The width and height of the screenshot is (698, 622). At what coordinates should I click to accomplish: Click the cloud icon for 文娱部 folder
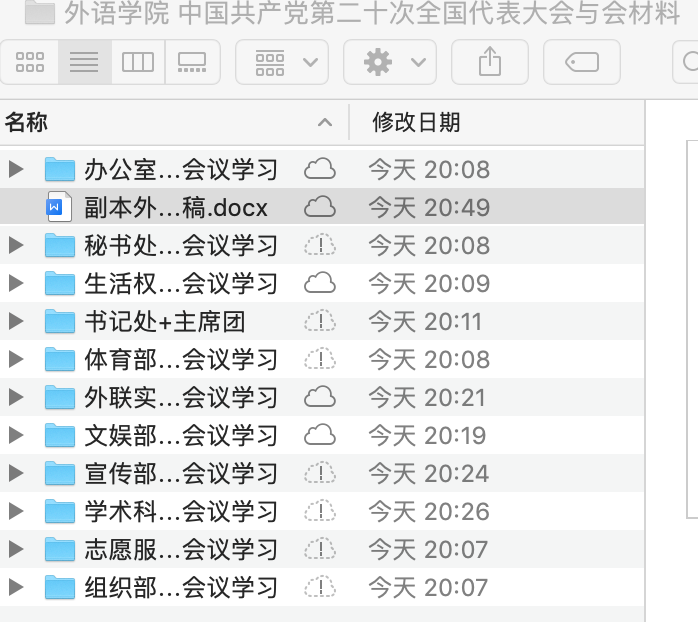click(x=319, y=435)
